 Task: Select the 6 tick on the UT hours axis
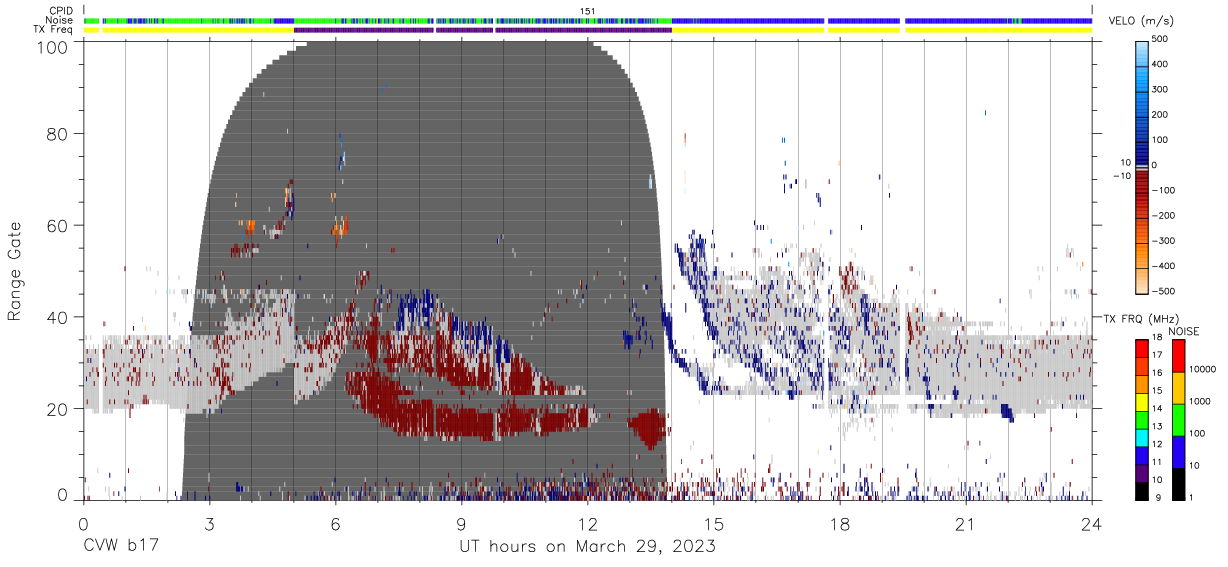coord(336,523)
